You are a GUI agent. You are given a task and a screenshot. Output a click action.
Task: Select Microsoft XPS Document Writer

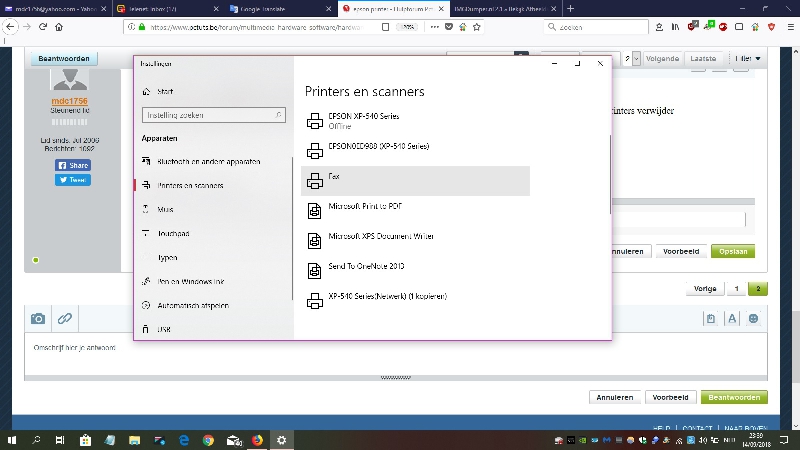pyautogui.click(x=415, y=241)
